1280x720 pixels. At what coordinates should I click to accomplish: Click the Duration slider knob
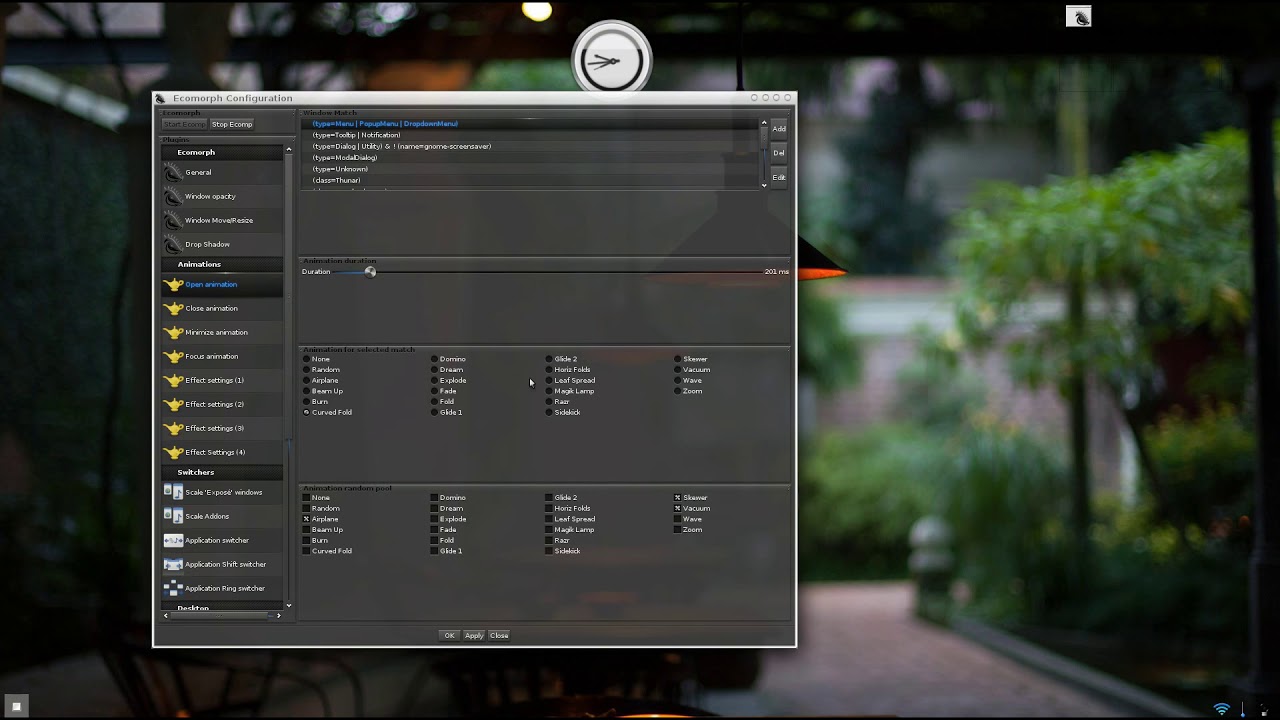pyautogui.click(x=370, y=272)
